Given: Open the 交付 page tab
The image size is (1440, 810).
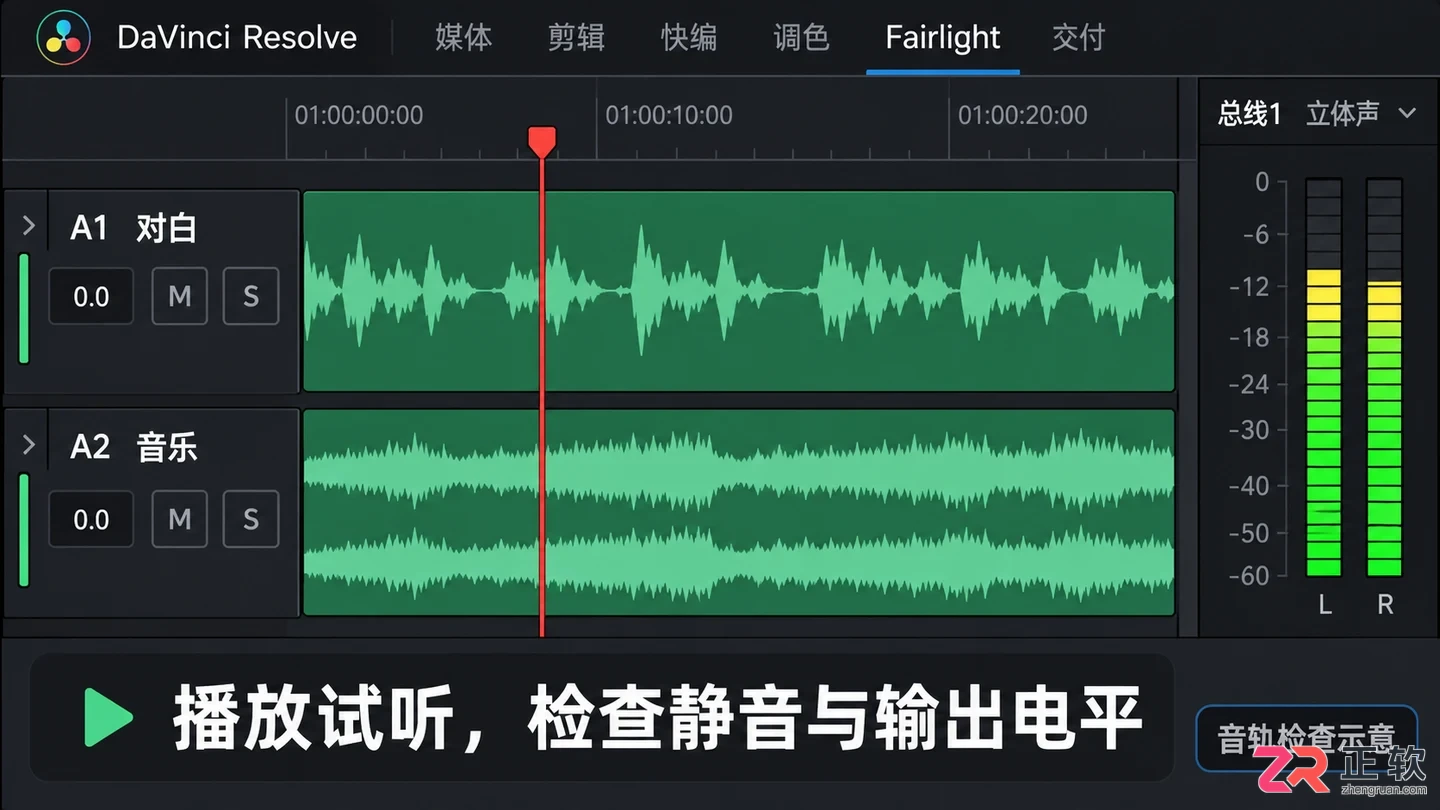Looking at the screenshot, I should point(1079,38).
